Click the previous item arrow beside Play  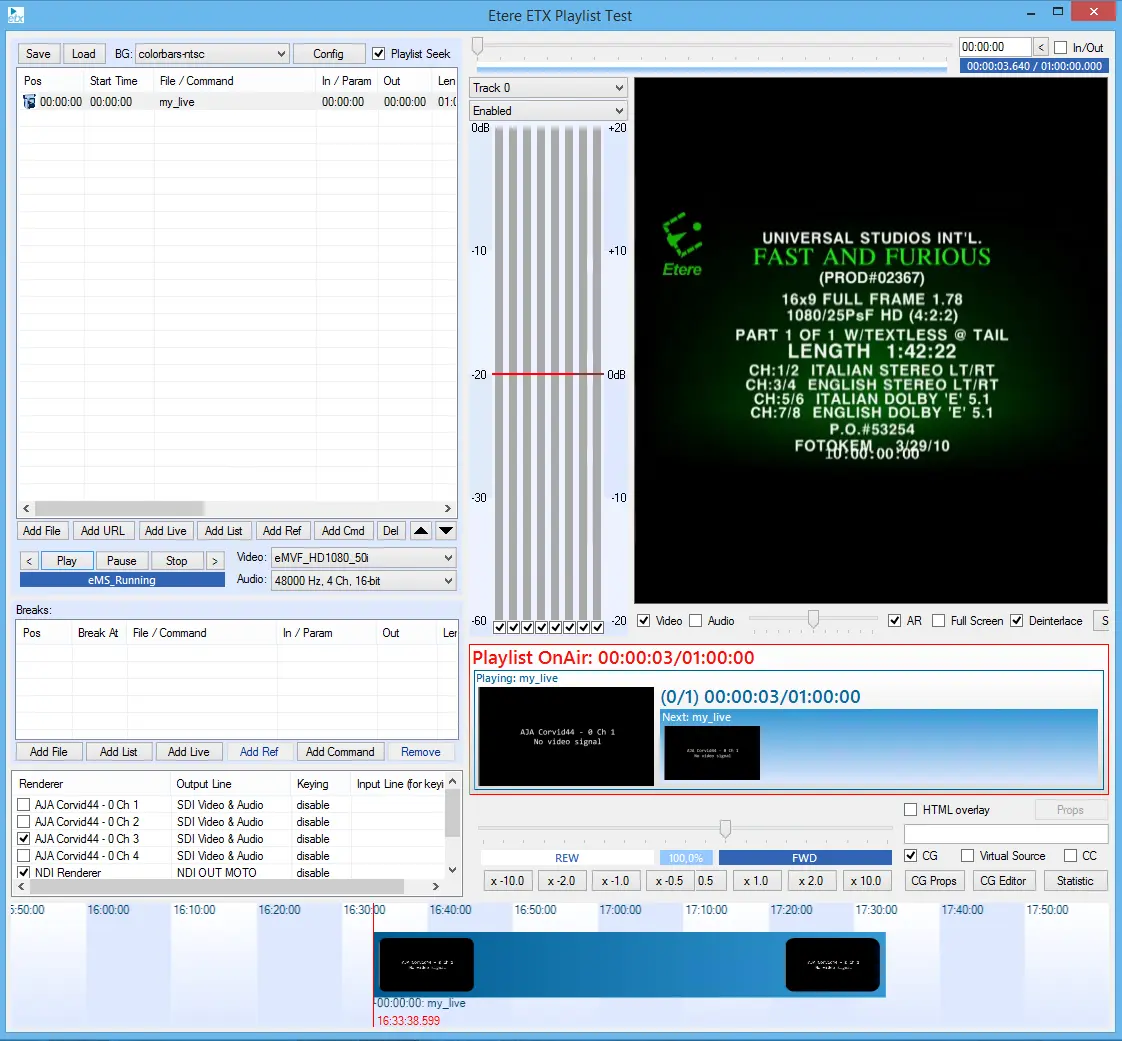(x=29, y=561)
